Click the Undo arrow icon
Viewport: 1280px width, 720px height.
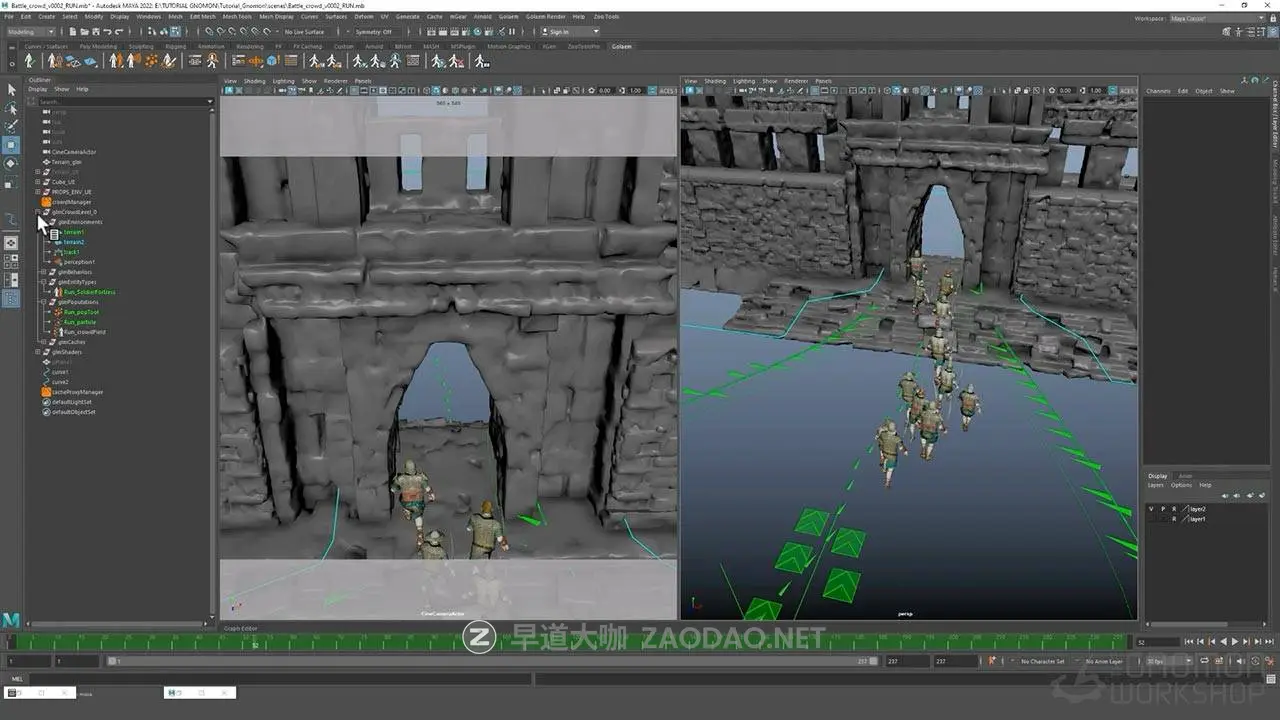[x=106, y=32]
